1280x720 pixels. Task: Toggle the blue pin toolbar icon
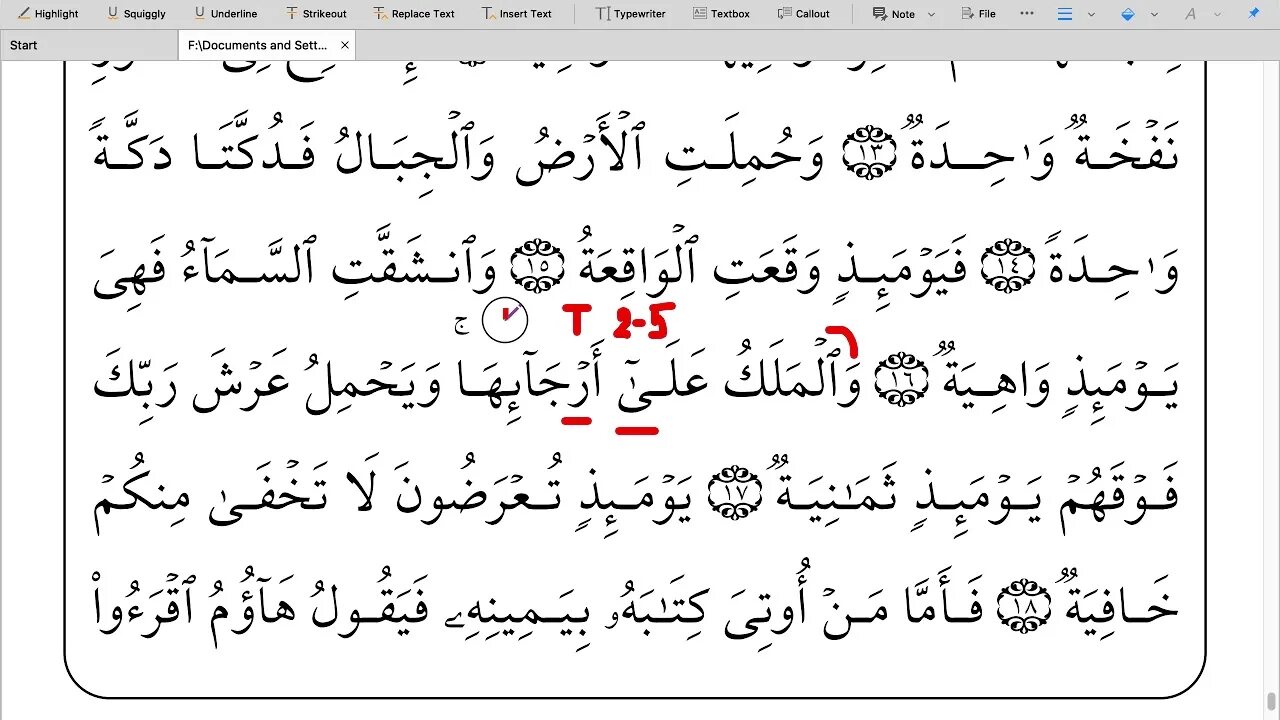[1253, 14]
